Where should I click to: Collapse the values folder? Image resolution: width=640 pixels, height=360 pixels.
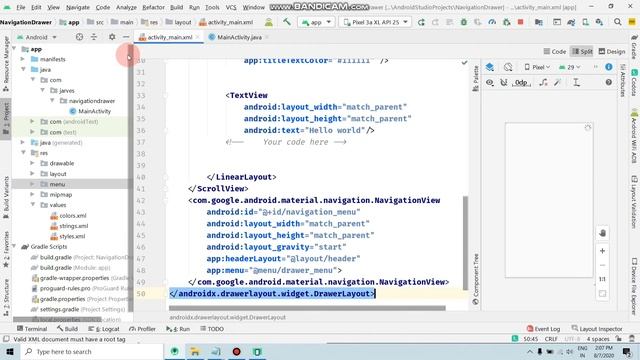pos(33,205)
